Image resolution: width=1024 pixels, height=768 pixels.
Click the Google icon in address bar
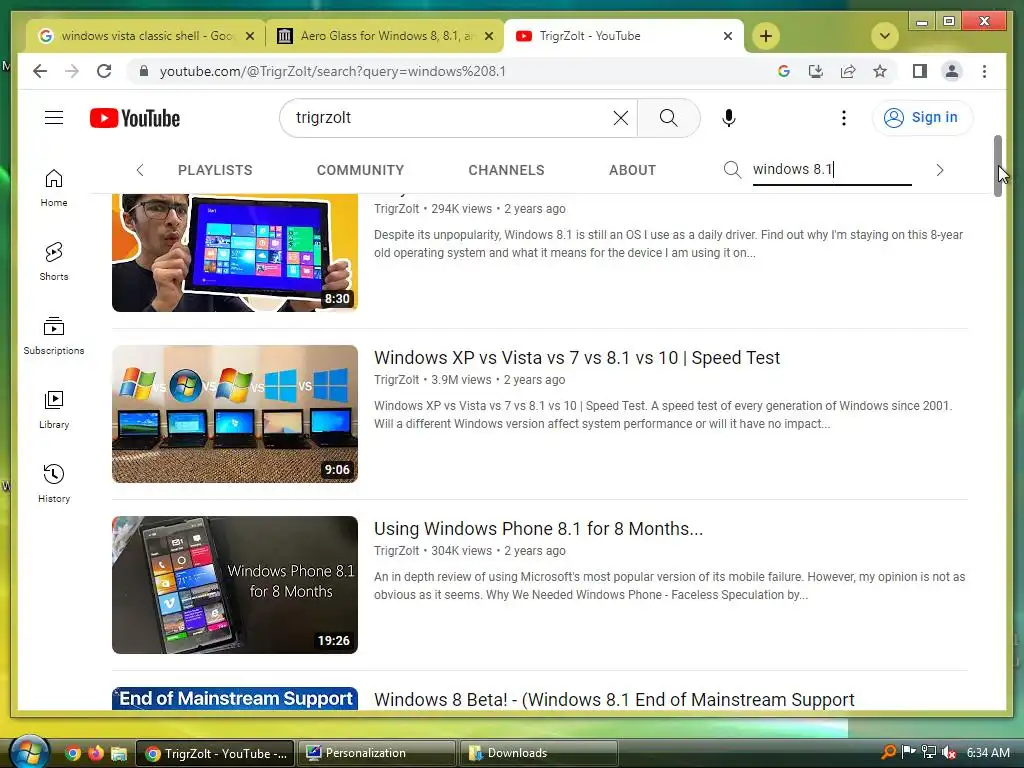[x=784, y=71]
